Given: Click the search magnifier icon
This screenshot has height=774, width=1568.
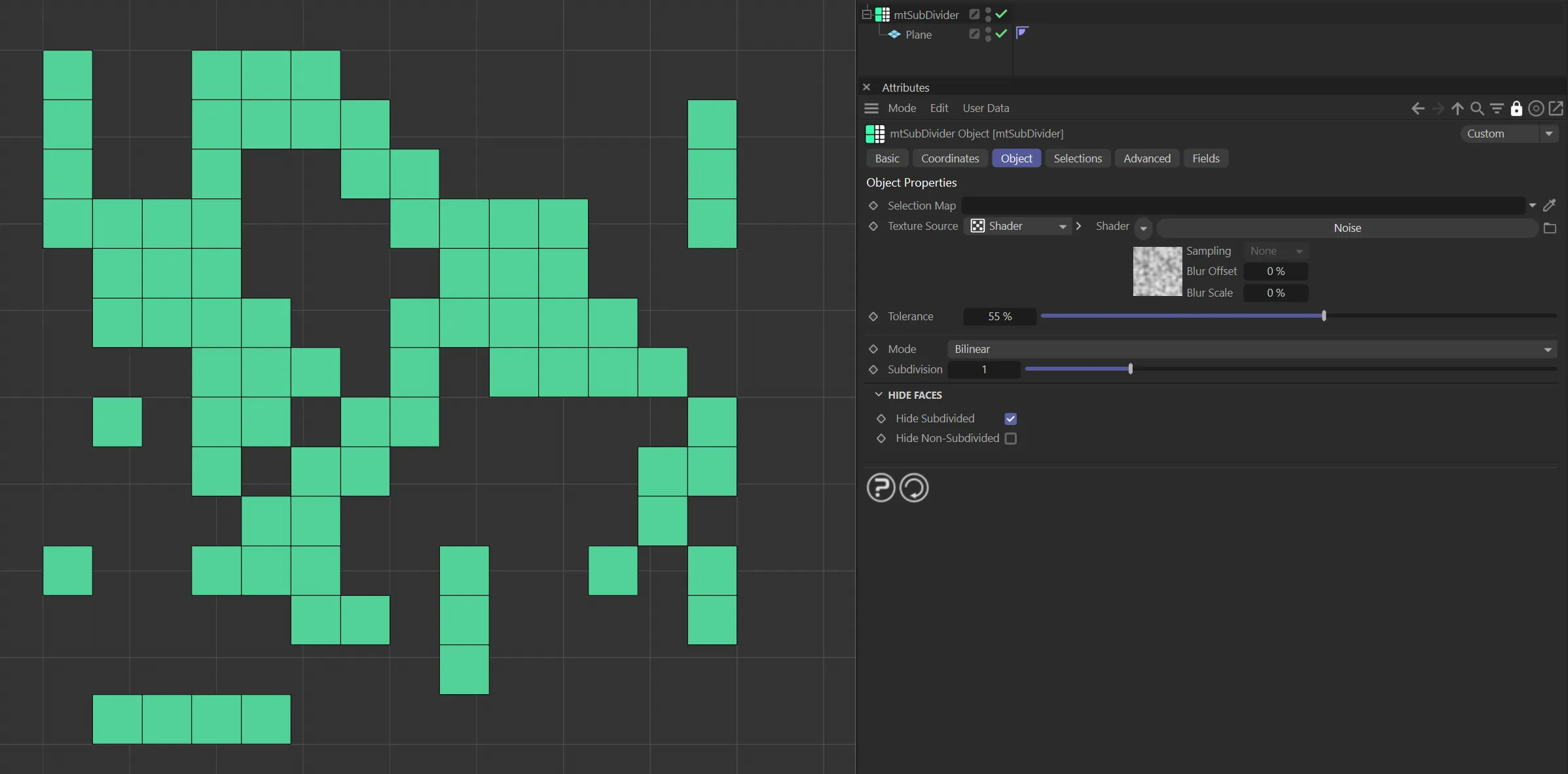Looking at the screenshot, I should [1477, 109].
